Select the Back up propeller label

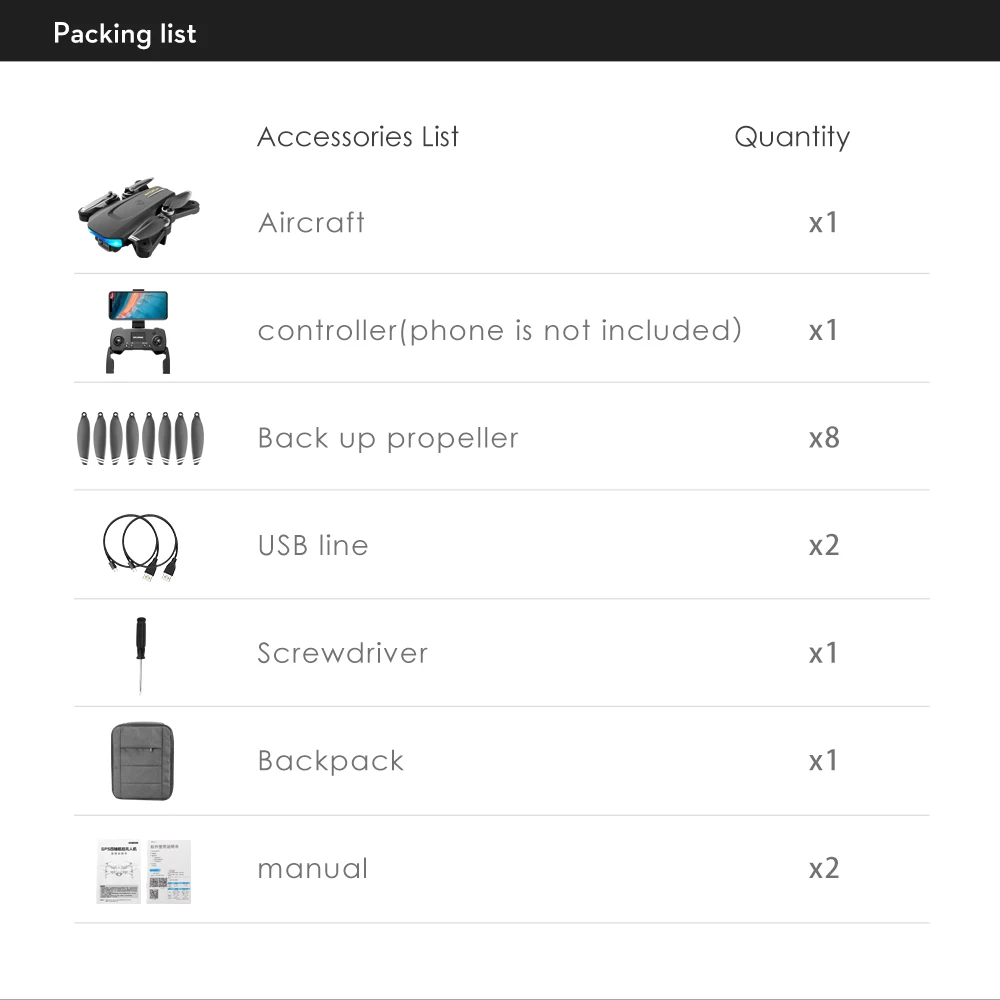pos(388,438)
